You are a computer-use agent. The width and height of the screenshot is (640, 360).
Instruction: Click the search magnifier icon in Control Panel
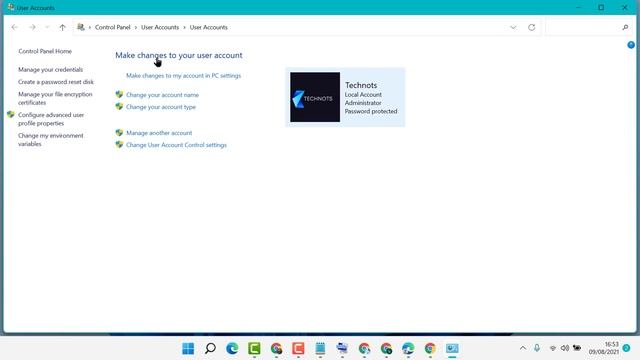coord(625,27)
